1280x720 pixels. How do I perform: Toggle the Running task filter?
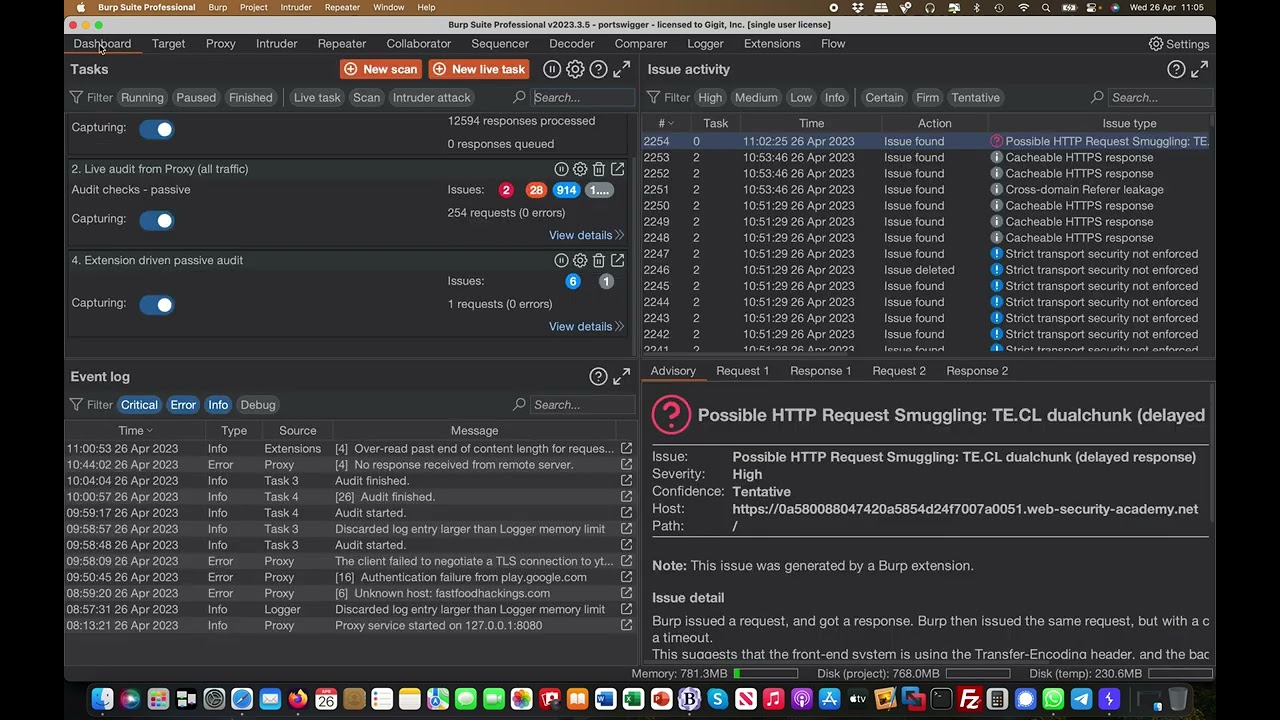(x=142, y=97)
